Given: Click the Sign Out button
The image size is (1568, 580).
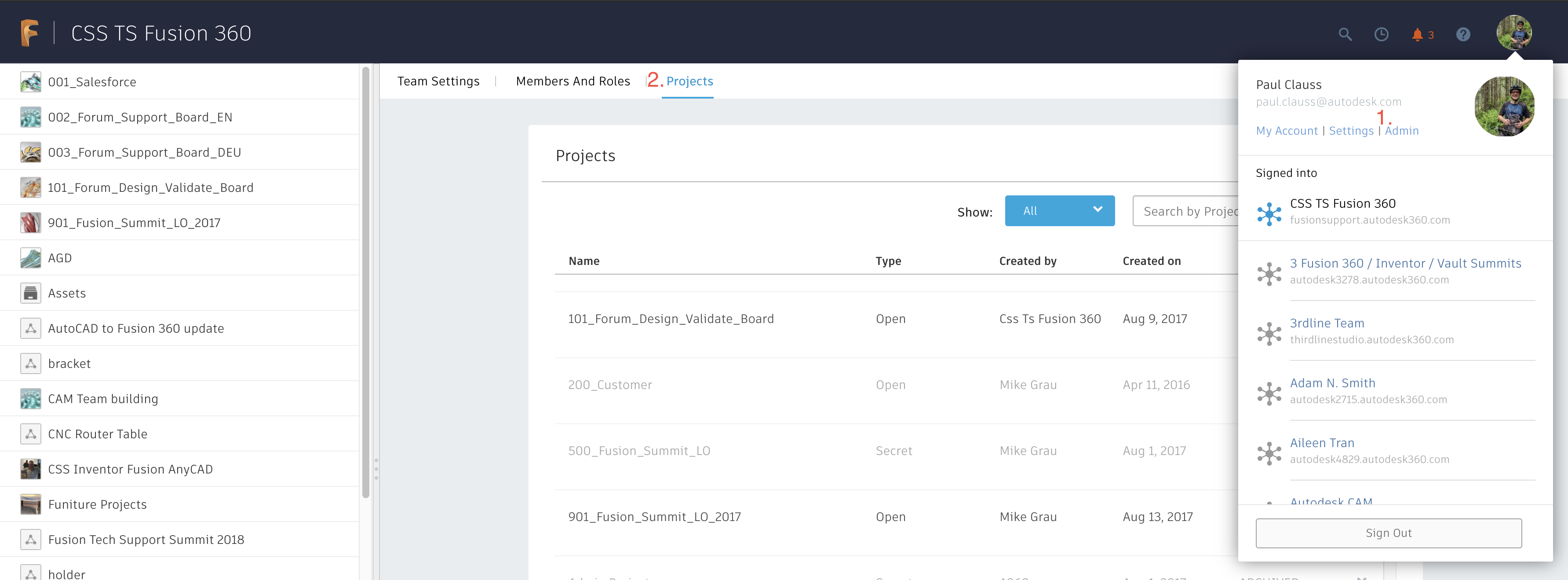Looking at the screenshot, I should (1389, 532).
